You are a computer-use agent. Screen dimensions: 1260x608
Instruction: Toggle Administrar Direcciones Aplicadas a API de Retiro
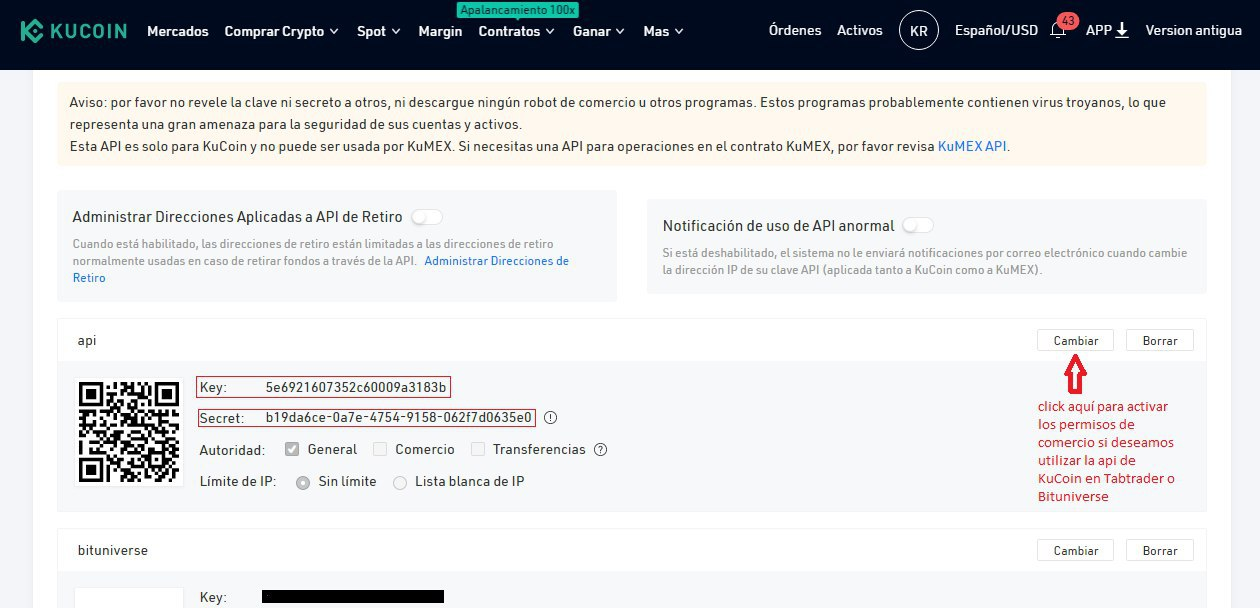click(x=426, y=217)
